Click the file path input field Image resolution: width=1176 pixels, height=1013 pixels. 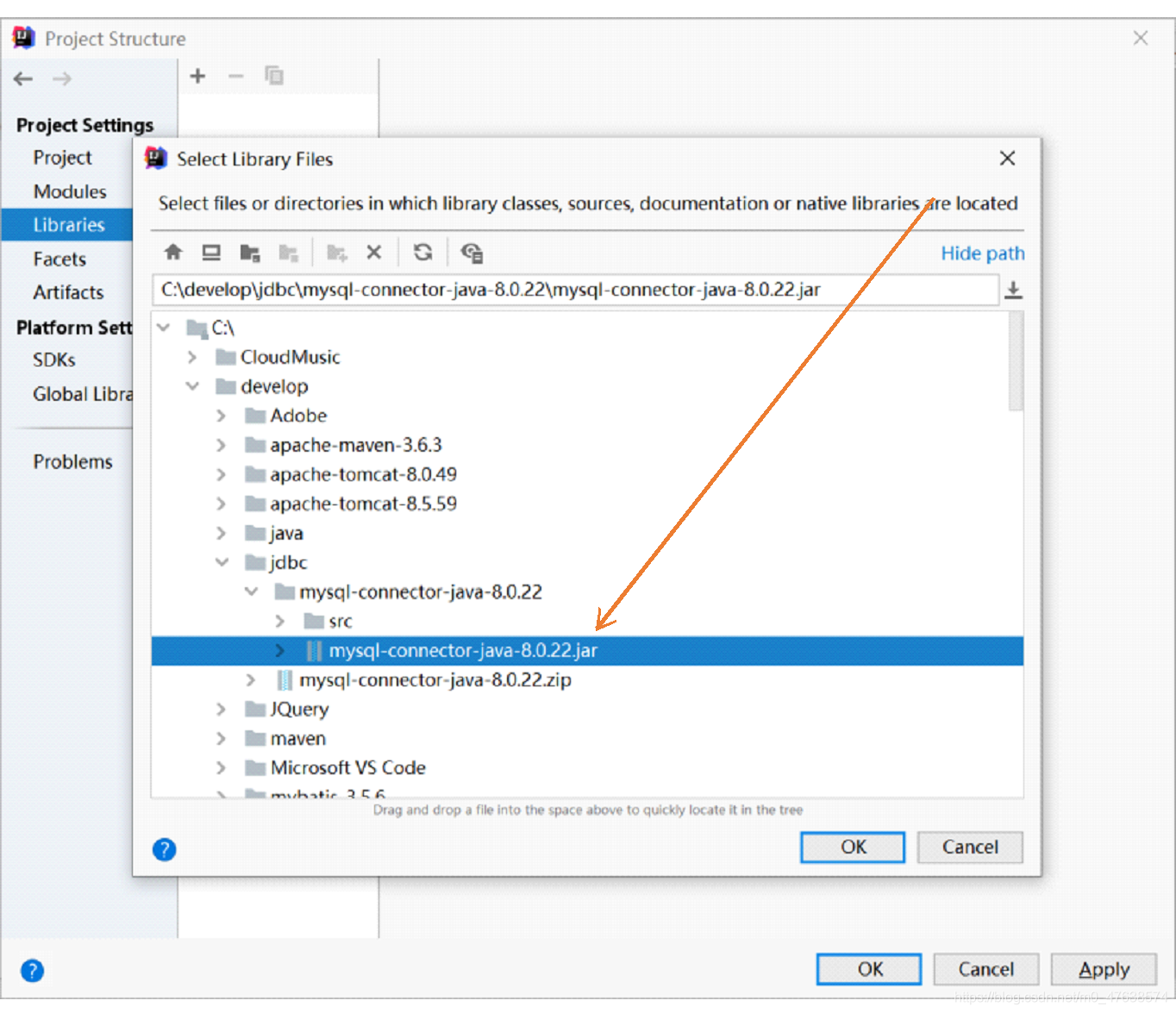coord(575,290)
